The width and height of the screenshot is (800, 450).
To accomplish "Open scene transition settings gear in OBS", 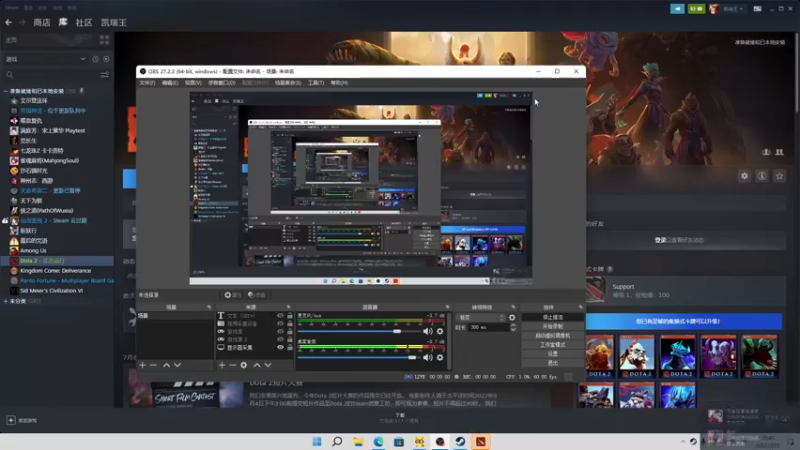I will (512, 317).
